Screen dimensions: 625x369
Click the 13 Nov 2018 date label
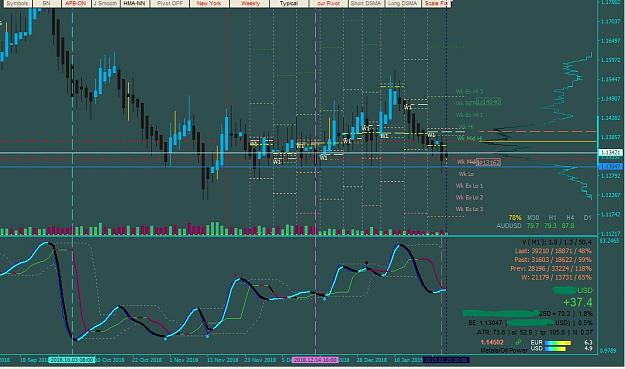pos(222,360)
